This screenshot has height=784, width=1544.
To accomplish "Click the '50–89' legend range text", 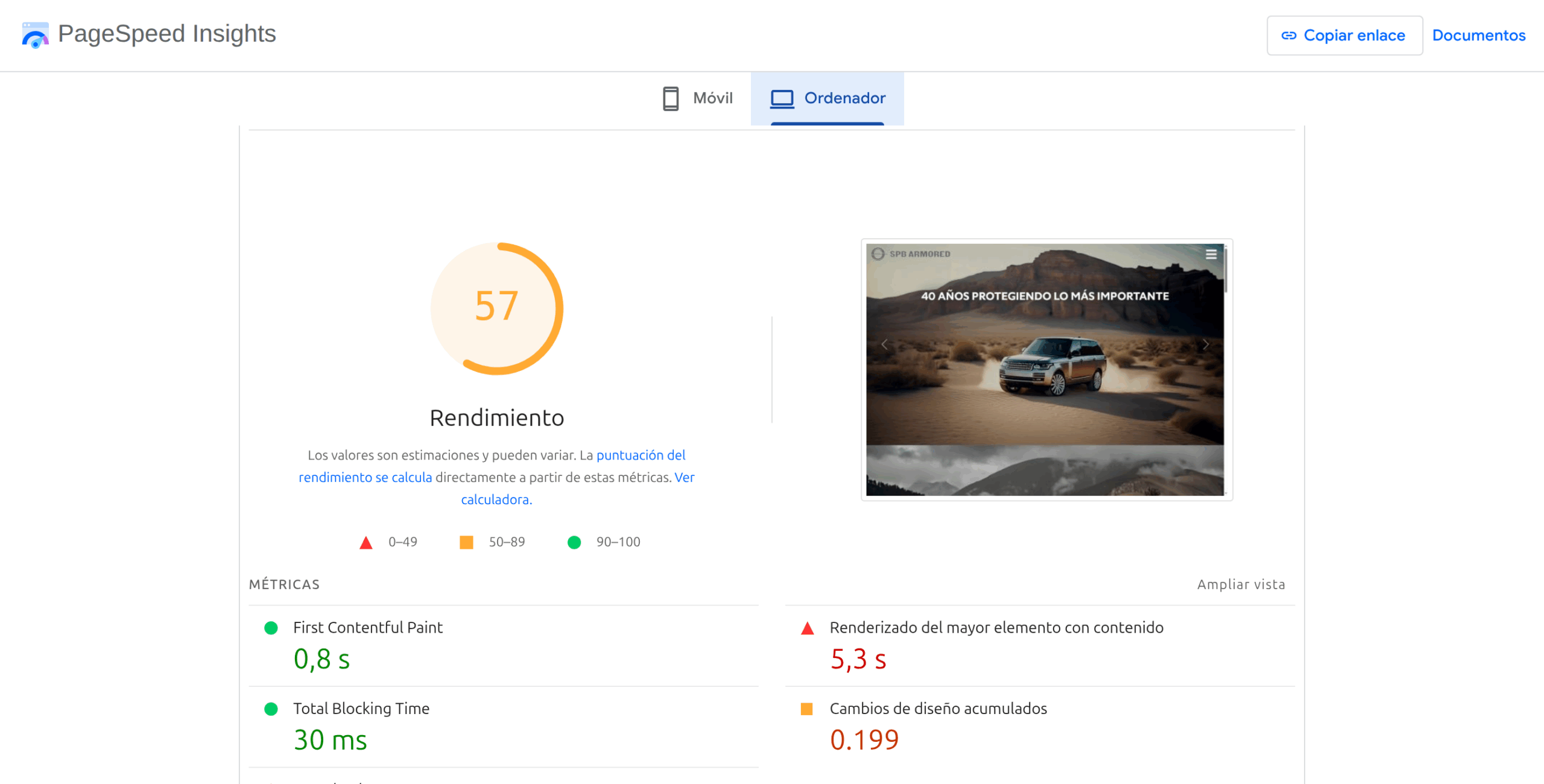I will pyautogui.click(x=507, y=542).
